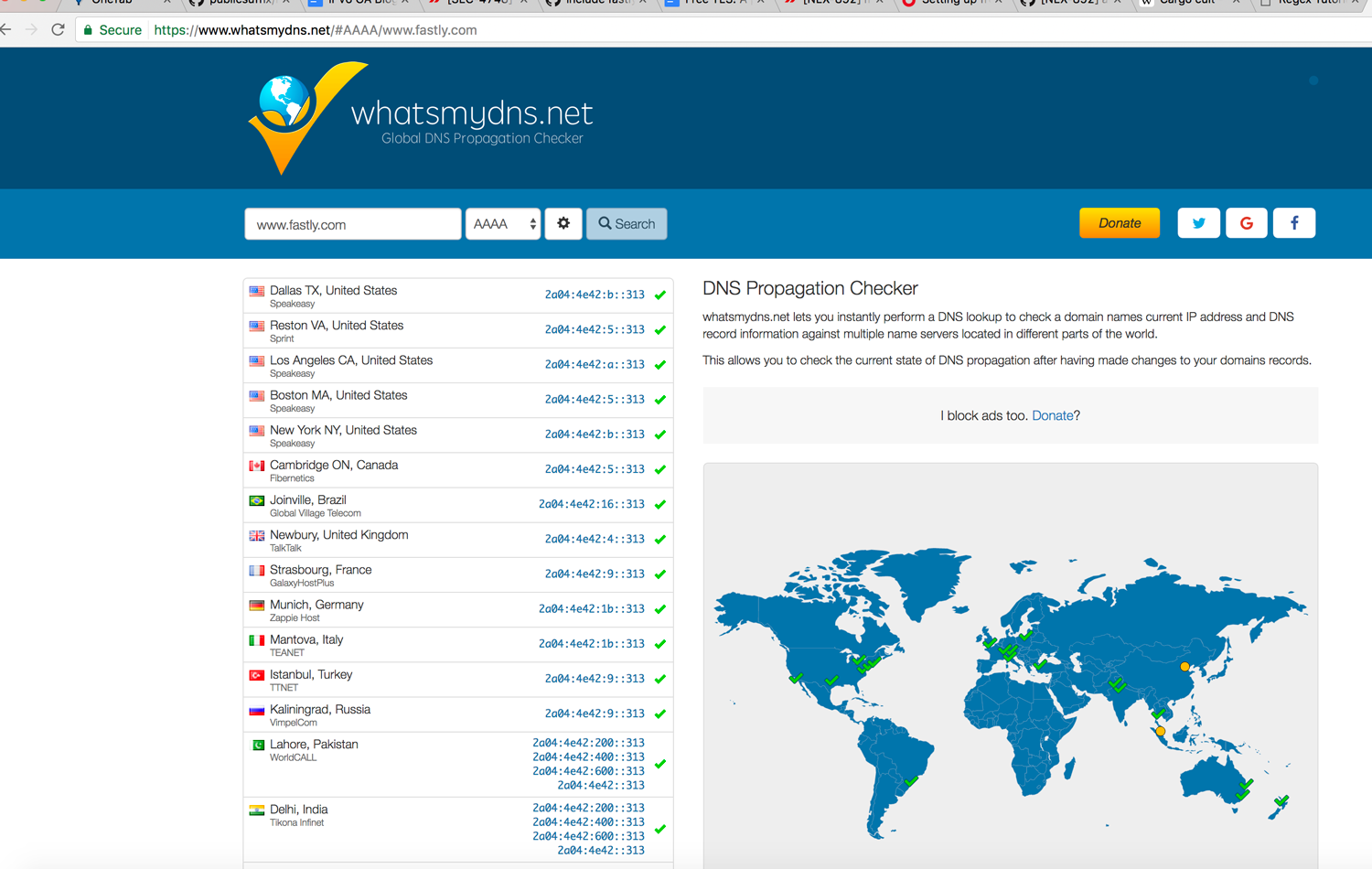Click the German flag beside Munich

click(257, 606)
